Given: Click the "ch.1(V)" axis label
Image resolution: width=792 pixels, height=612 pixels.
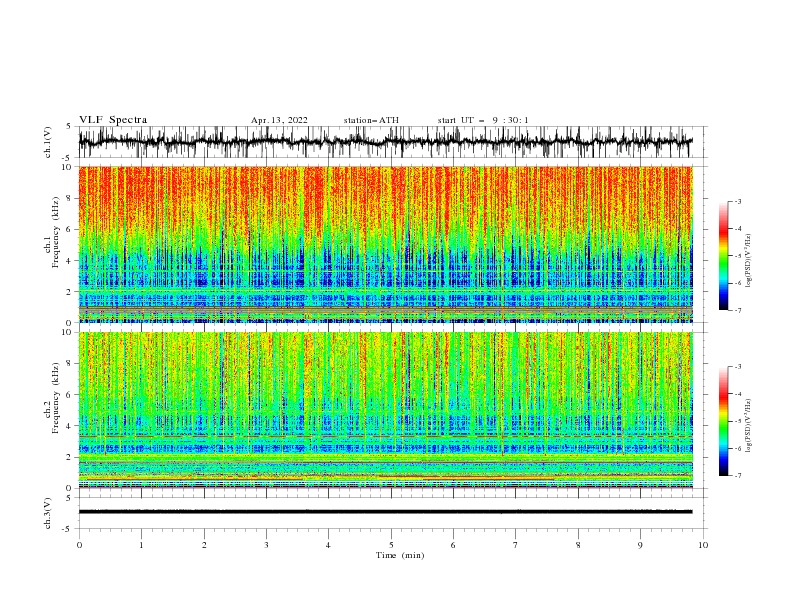Looking at the screenshot, I should click(48, 142).
